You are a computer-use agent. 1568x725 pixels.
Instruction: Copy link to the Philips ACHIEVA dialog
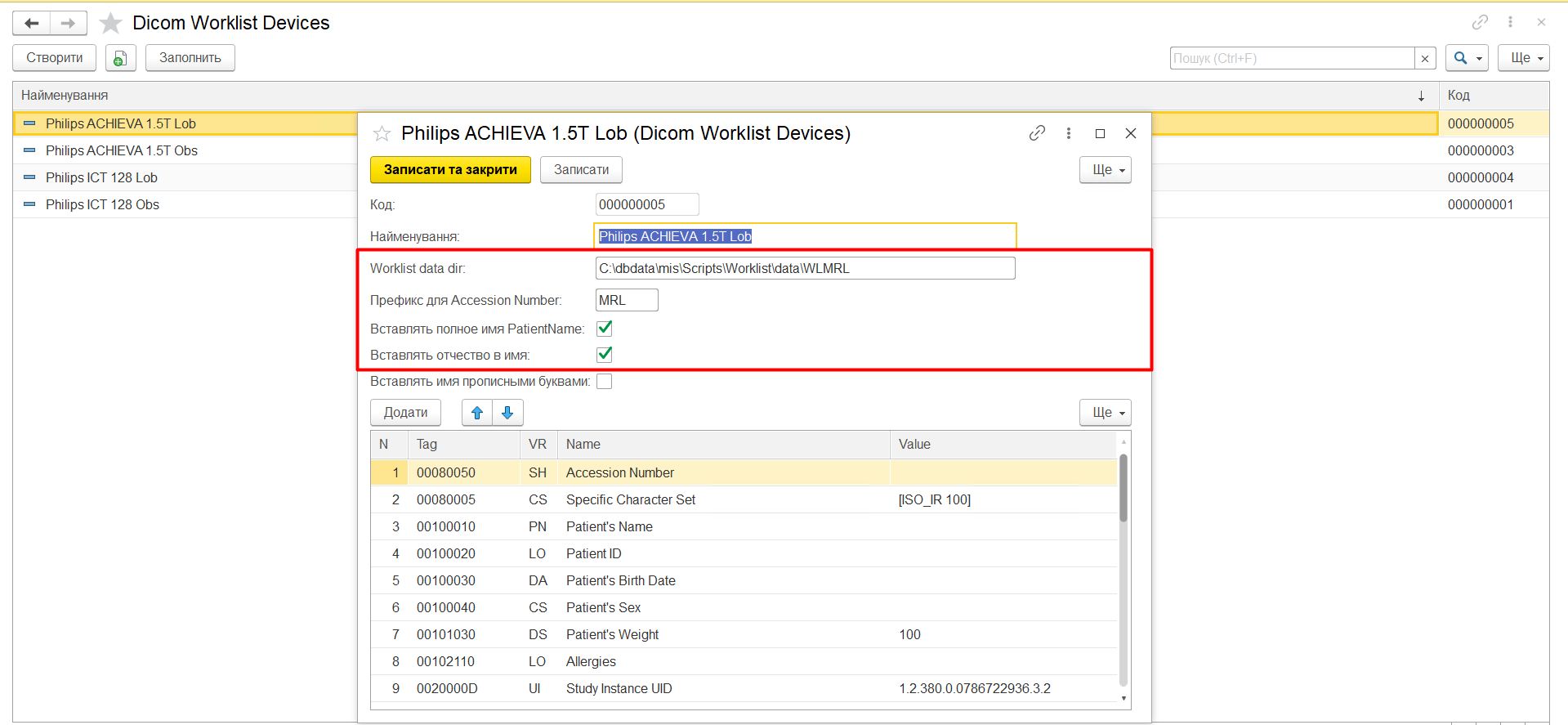[1037, 133]
